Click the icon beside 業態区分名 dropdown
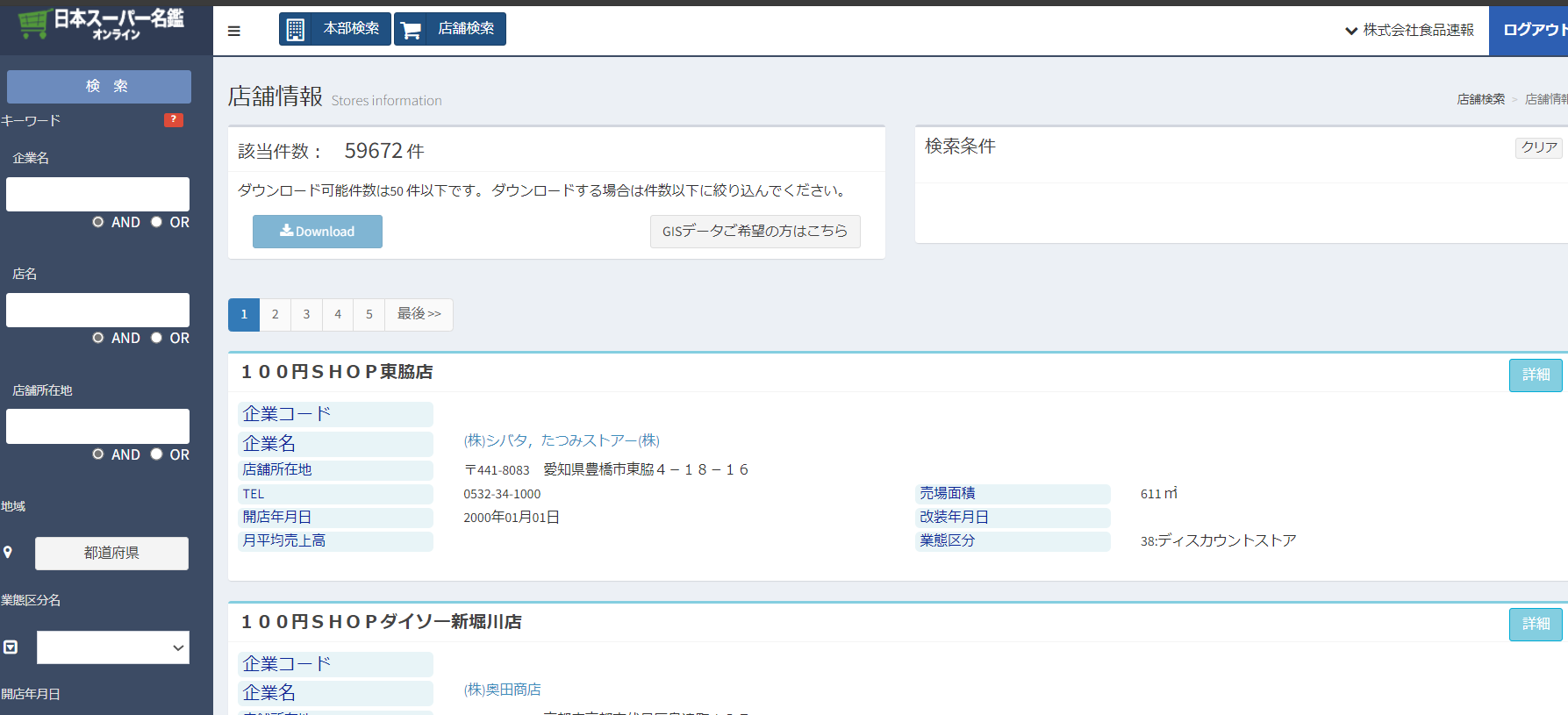1568x715 pixels. 11,647
